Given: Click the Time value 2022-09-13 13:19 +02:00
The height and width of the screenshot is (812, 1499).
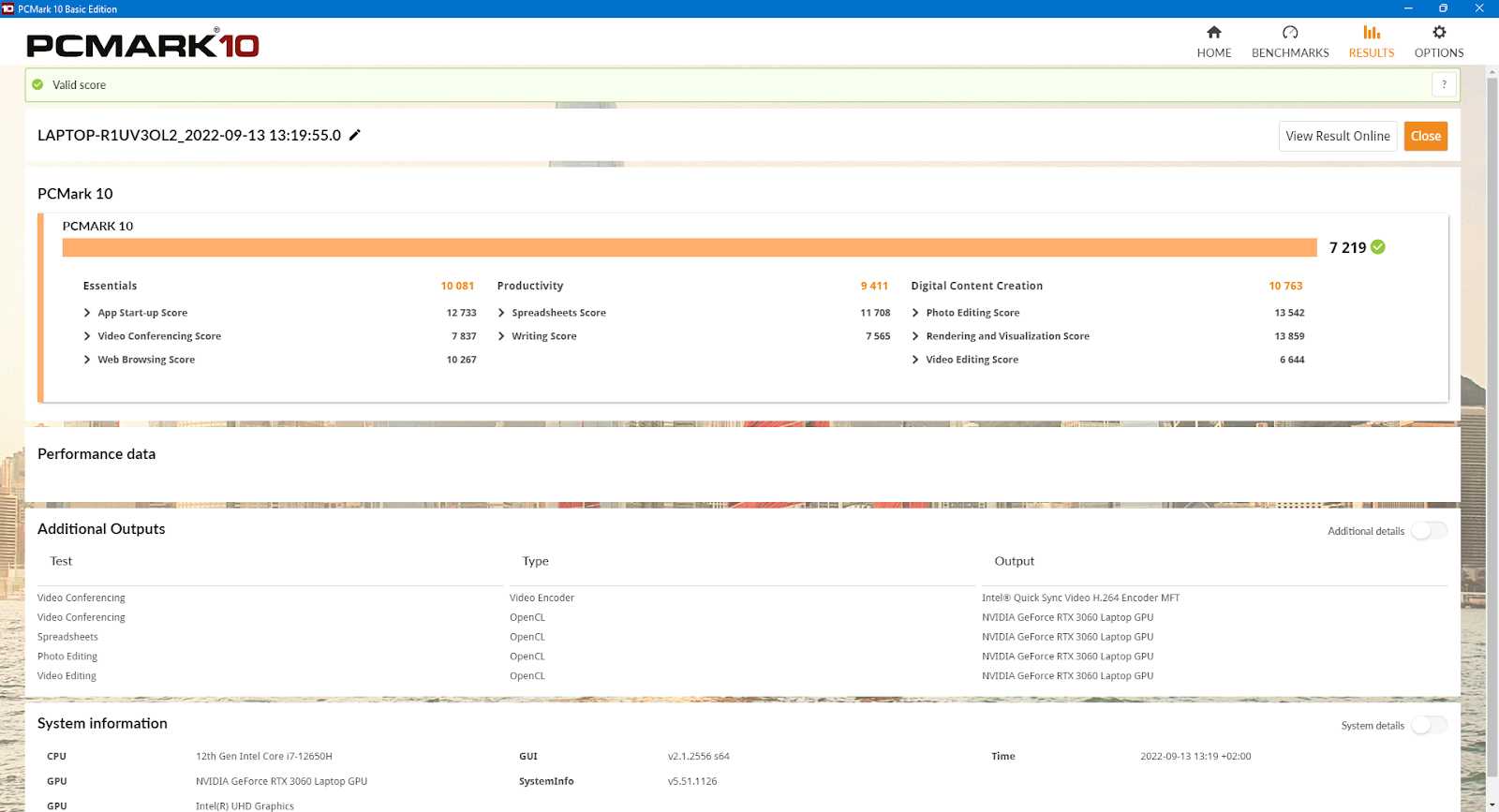Looking at the screenshot, I should tap(1195, 757).
